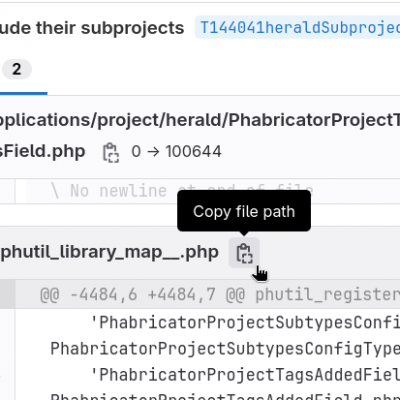The width and height of the screenshot is (400, 400).
Task: Open the T144041heraldSubproje branch link
Action: (x=299, y=27)
